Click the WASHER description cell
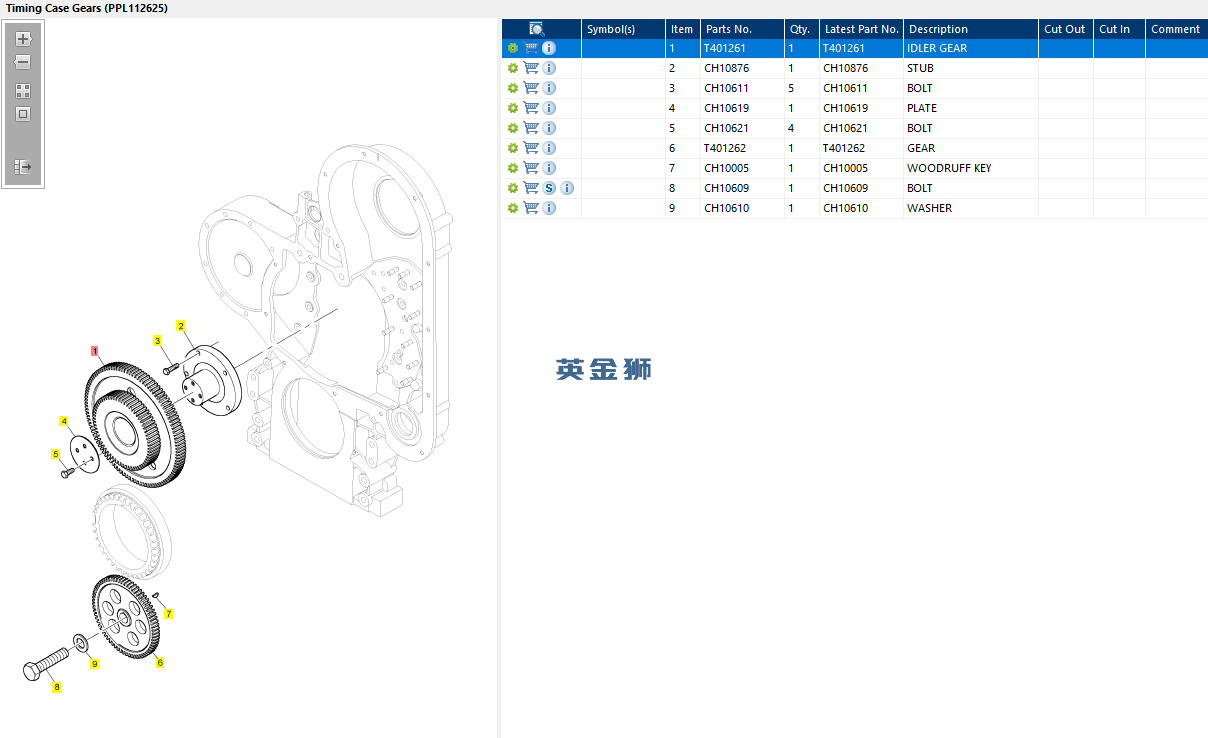The image size is (1208, 738). coord(971,208)
